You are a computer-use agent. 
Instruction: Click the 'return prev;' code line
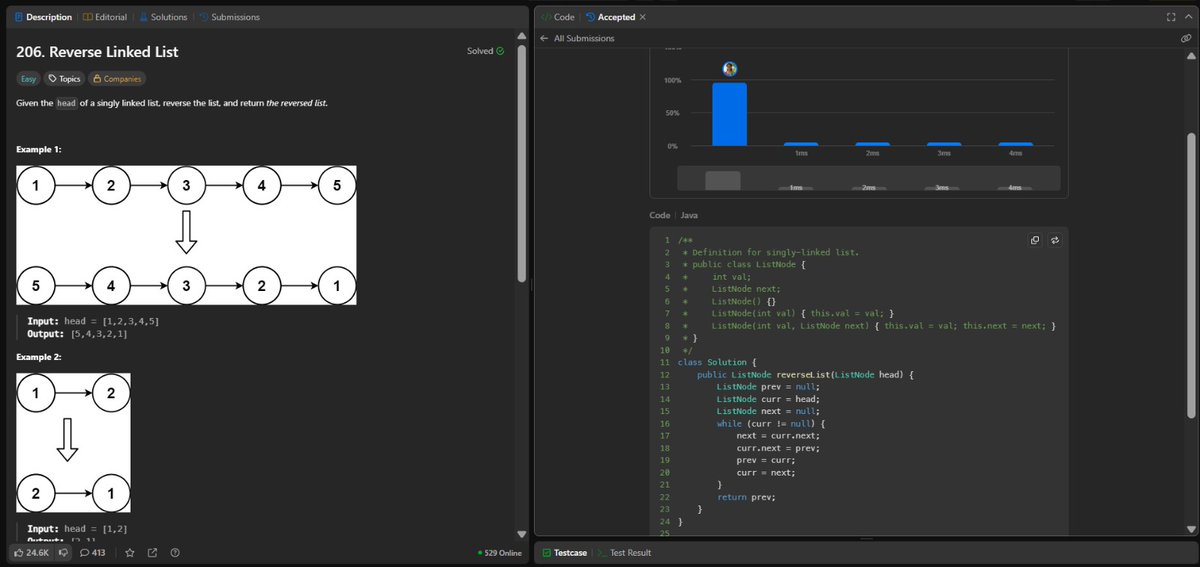coord(746,497)
